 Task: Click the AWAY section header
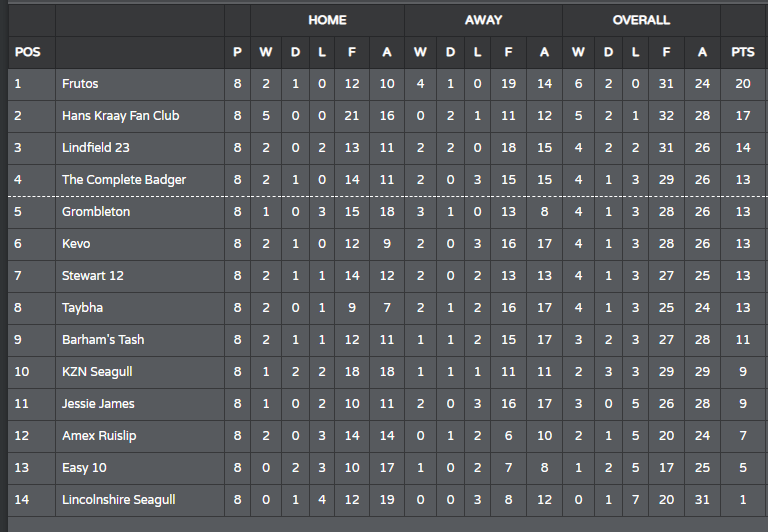click(483, 20)
